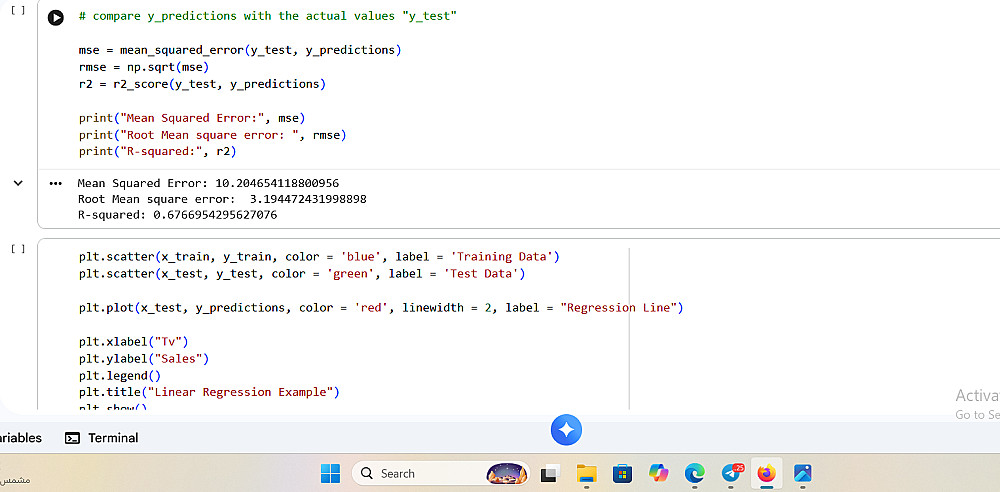Click the plt.legend() line
The width and height of the screenshot is (1000, 492).
coord(120,376)
